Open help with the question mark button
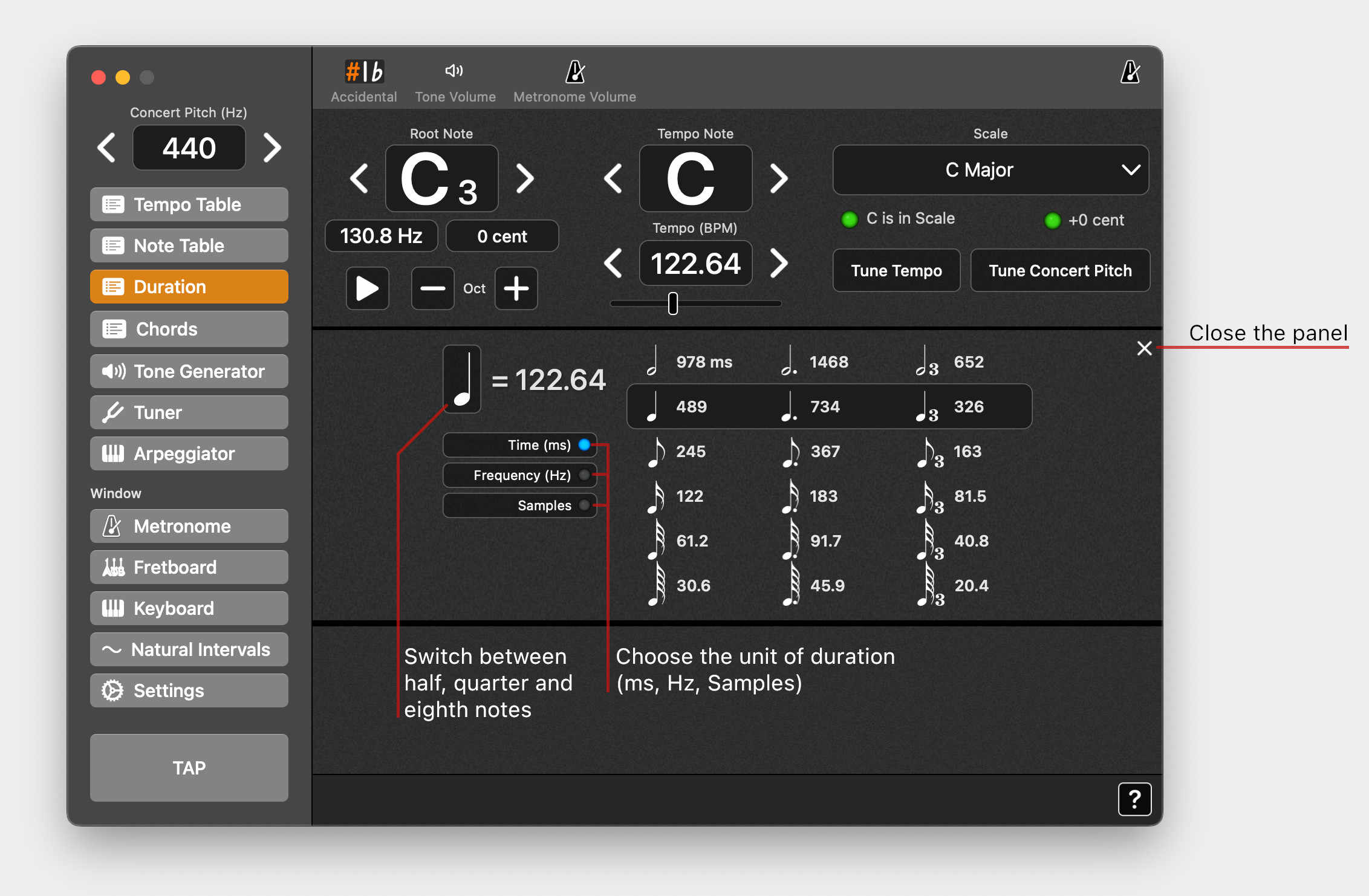The width and height of the screenshot is (1369, 896). 1134,799
